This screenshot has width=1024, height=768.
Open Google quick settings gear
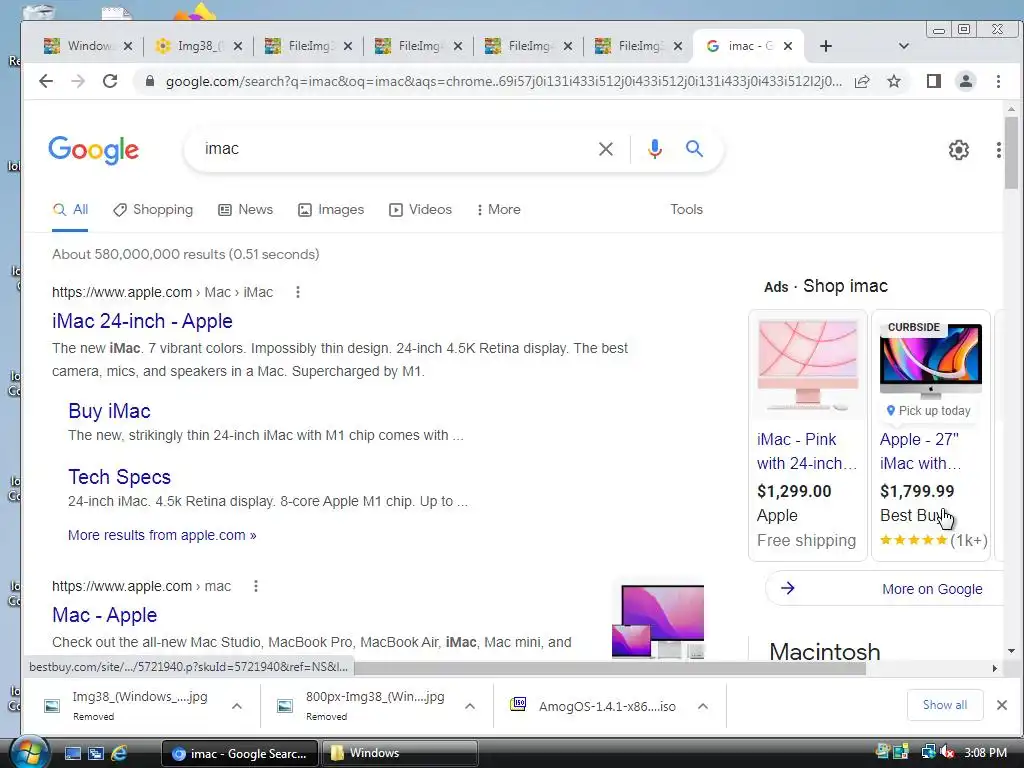point(958,150)
